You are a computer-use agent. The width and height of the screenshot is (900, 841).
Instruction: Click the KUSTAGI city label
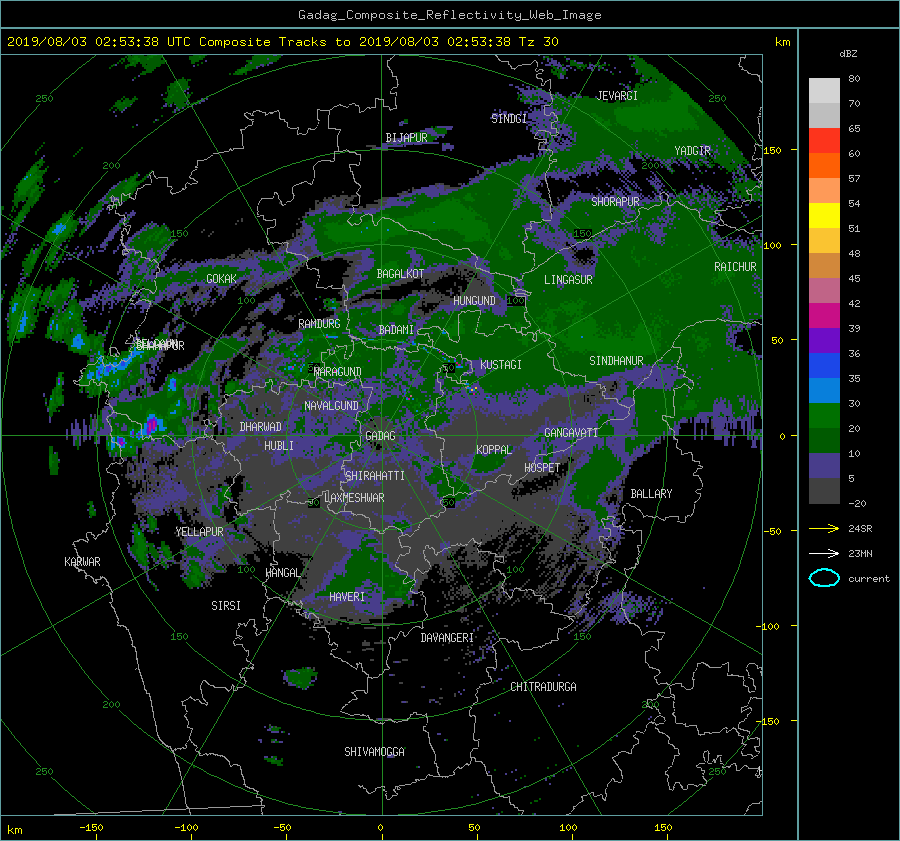501,365
